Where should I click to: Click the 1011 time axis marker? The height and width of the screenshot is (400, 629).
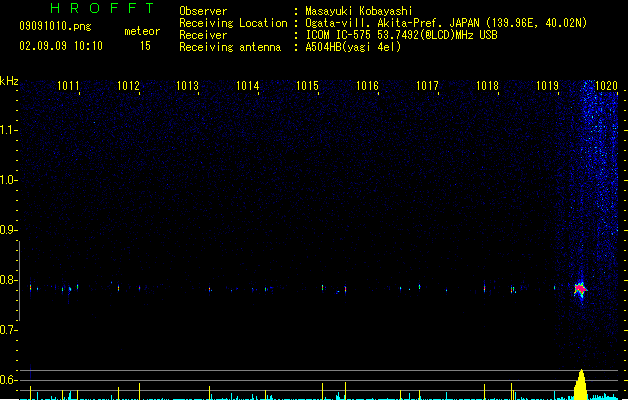coord(68,86)
